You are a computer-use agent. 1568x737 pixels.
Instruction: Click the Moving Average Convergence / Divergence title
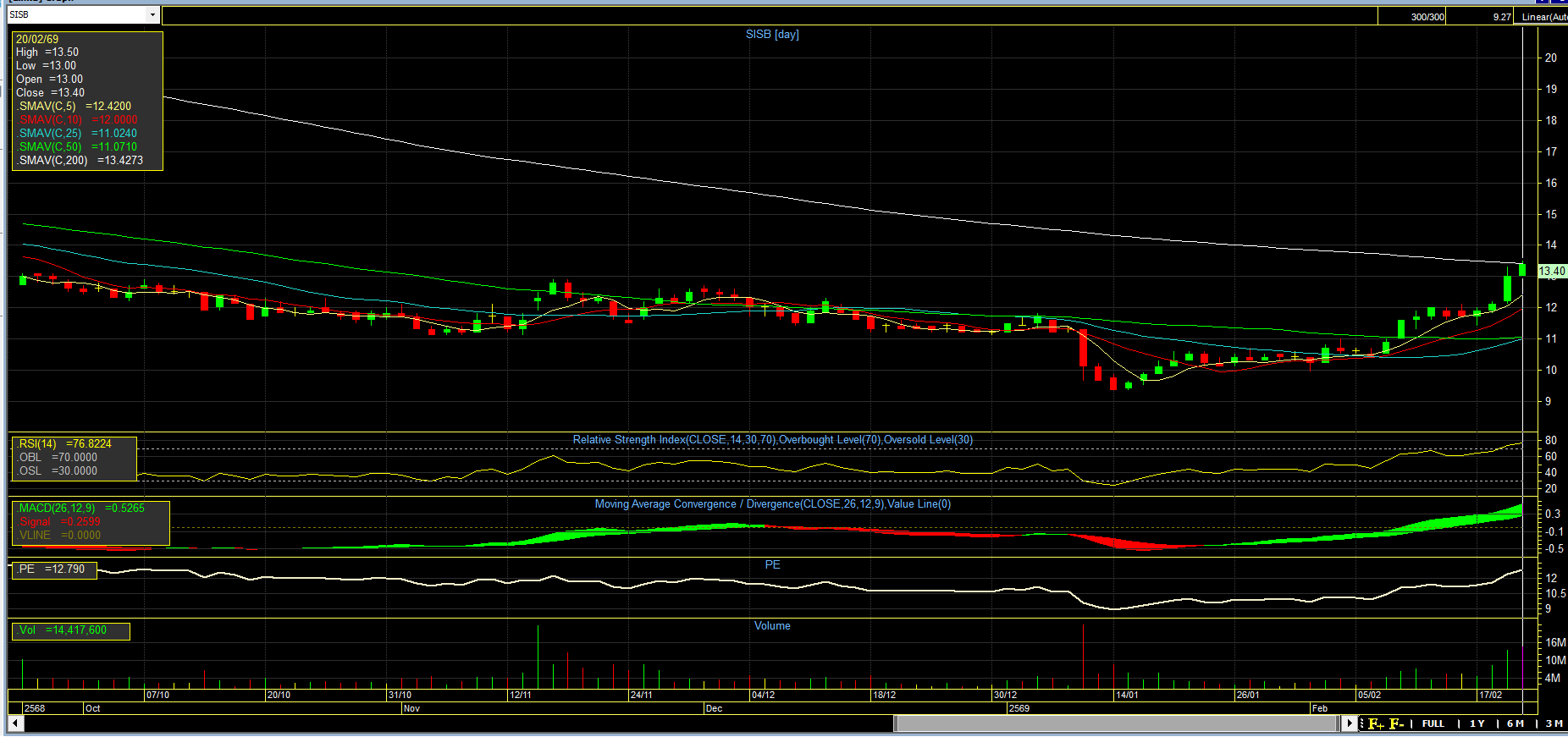pyautogui.click(x=772, y=503)
